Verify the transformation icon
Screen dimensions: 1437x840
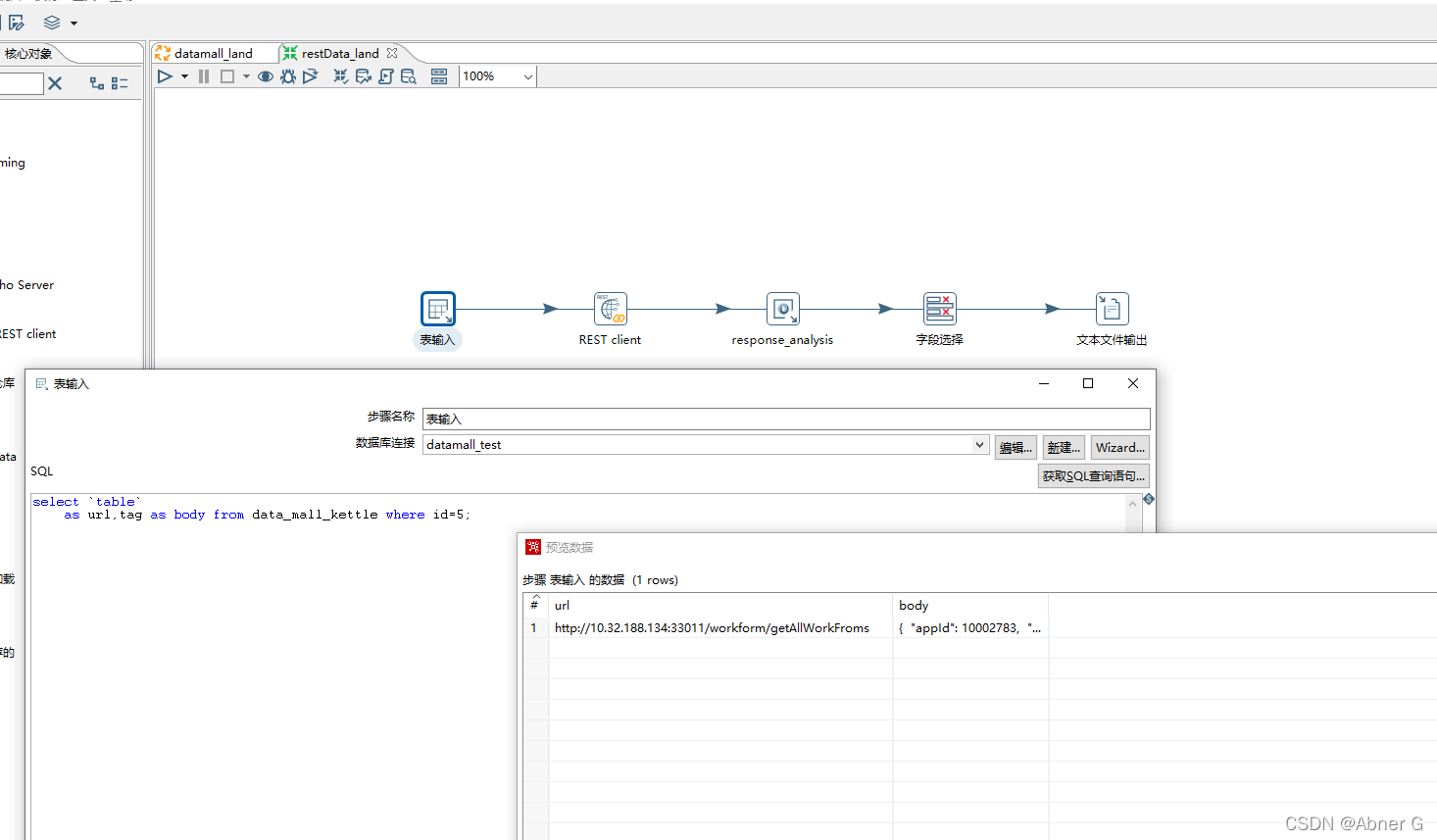pos(341,76)
